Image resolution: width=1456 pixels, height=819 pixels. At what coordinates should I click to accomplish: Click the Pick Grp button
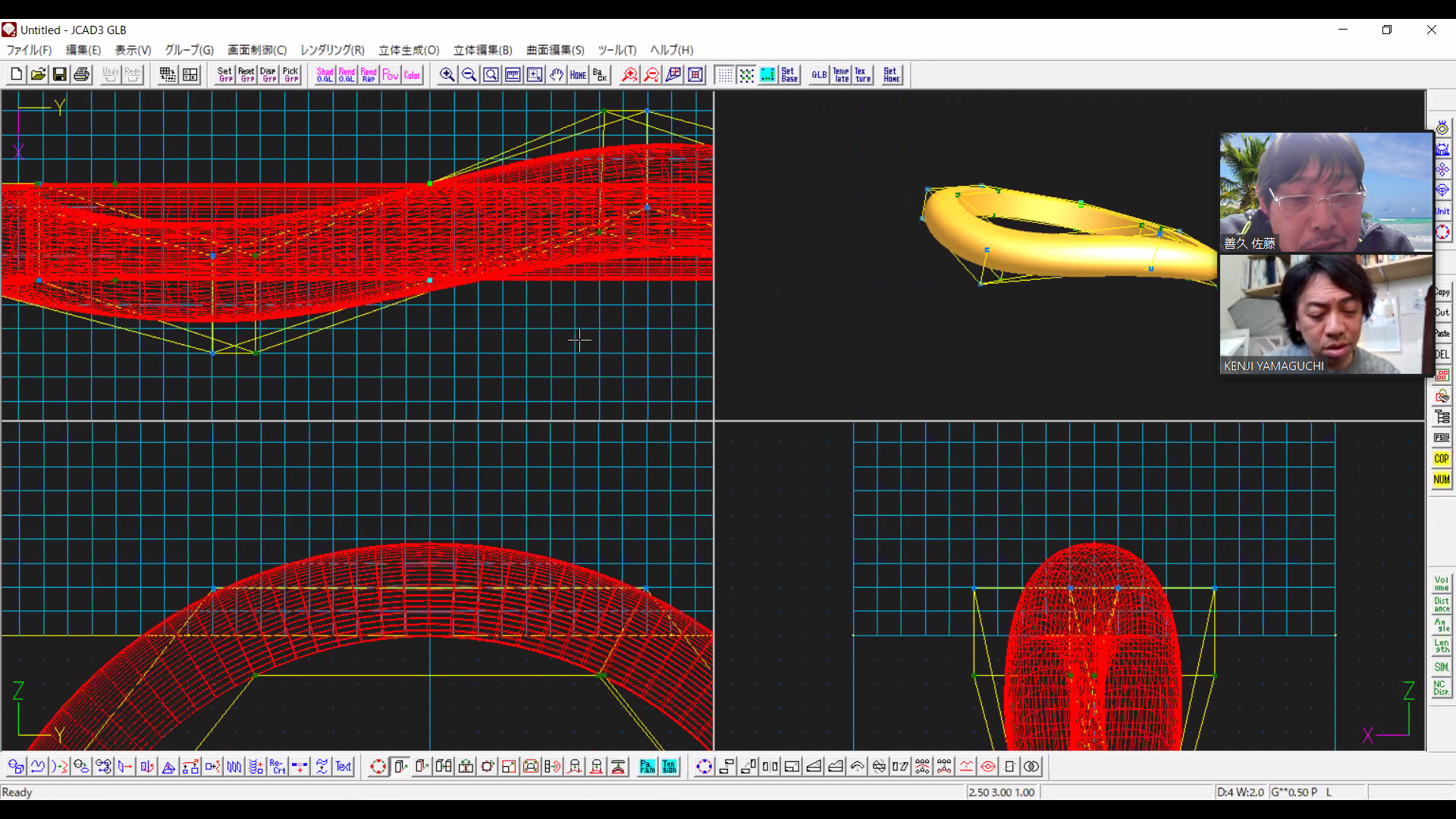290,74
